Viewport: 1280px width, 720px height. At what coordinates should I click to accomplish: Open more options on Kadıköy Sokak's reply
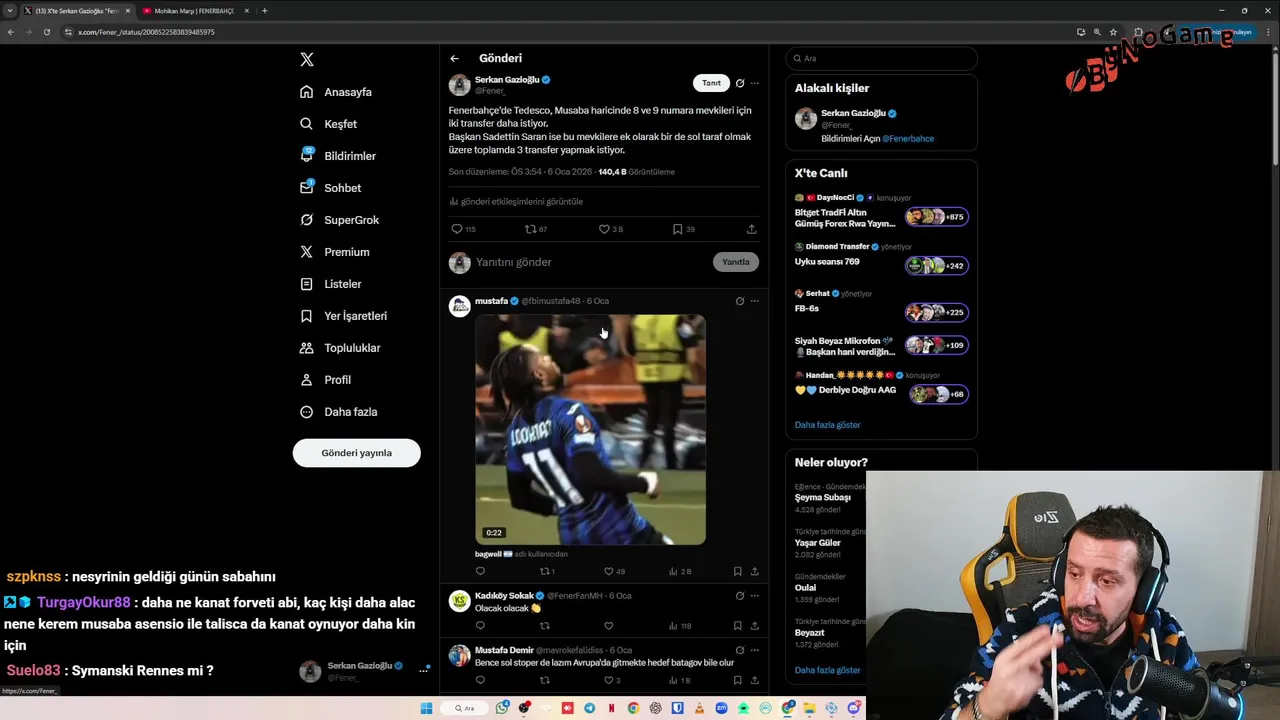pyautogui.click(x=755, y=596)
